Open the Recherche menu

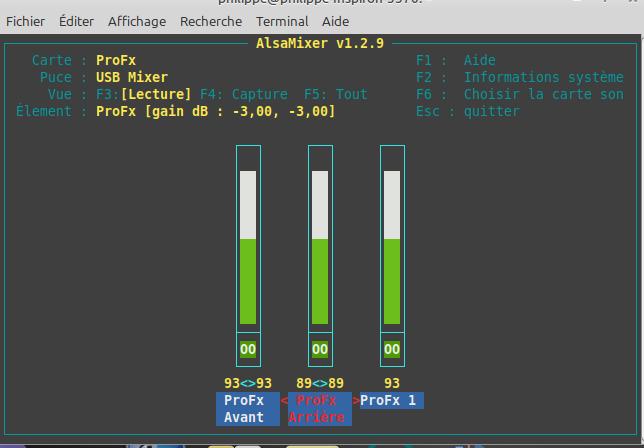pos(211,21)
